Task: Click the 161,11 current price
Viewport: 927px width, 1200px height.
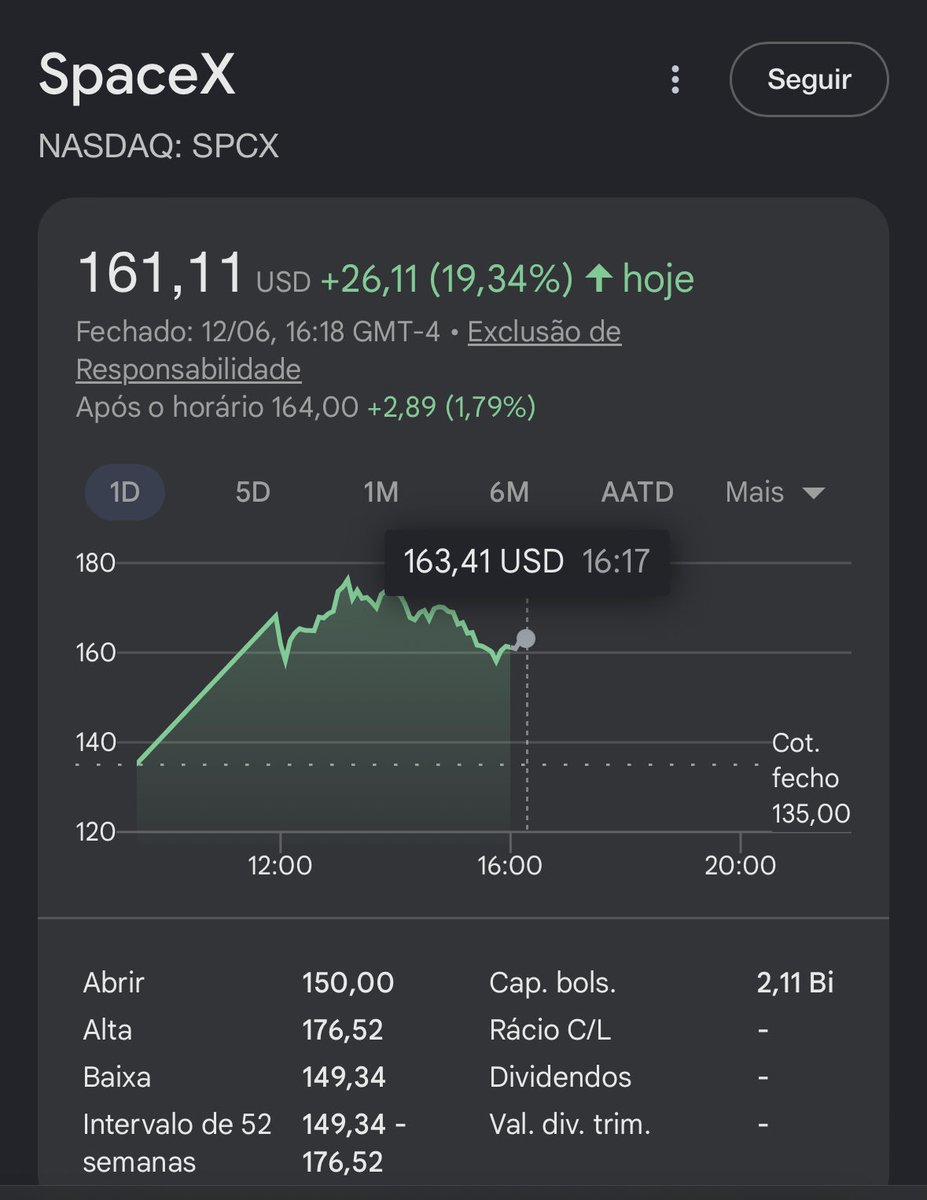Action: tap(161, 274)
